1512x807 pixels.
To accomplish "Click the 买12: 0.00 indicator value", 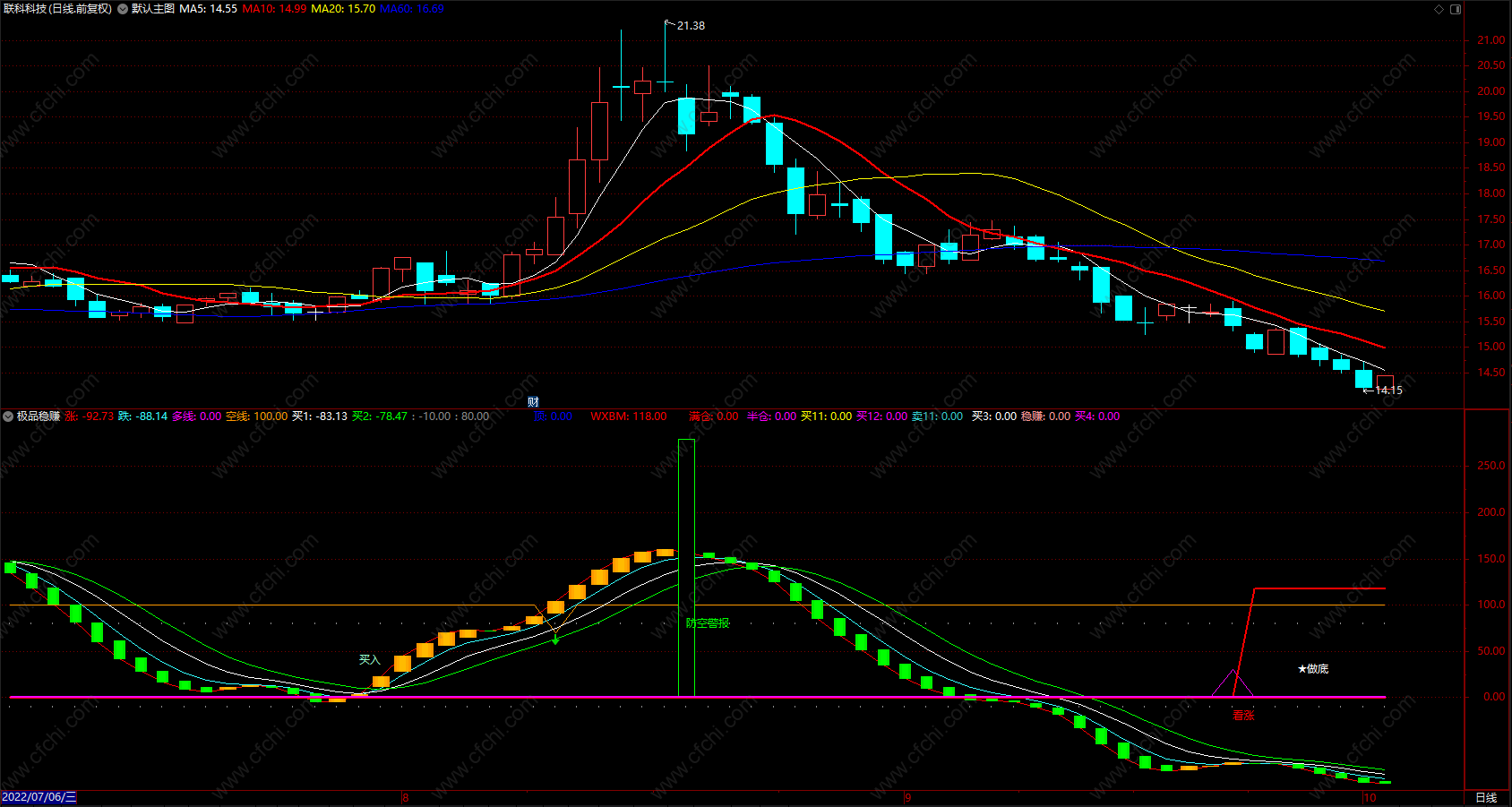I will (x=882, y=416).
